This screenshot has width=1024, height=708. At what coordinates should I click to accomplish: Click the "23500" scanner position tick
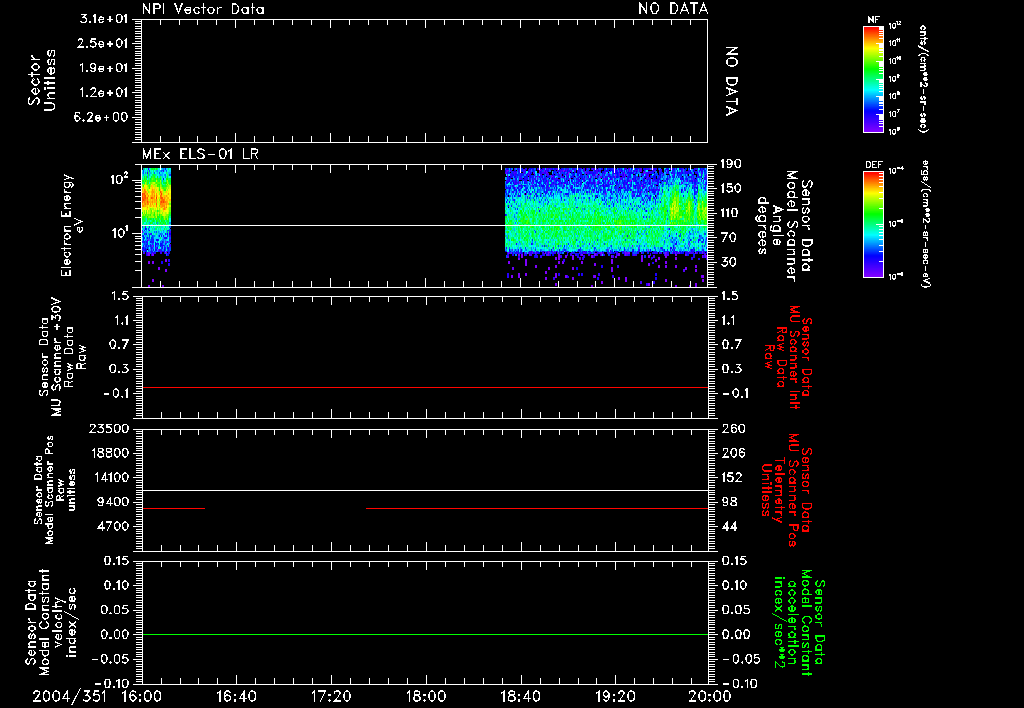[109, 428]
